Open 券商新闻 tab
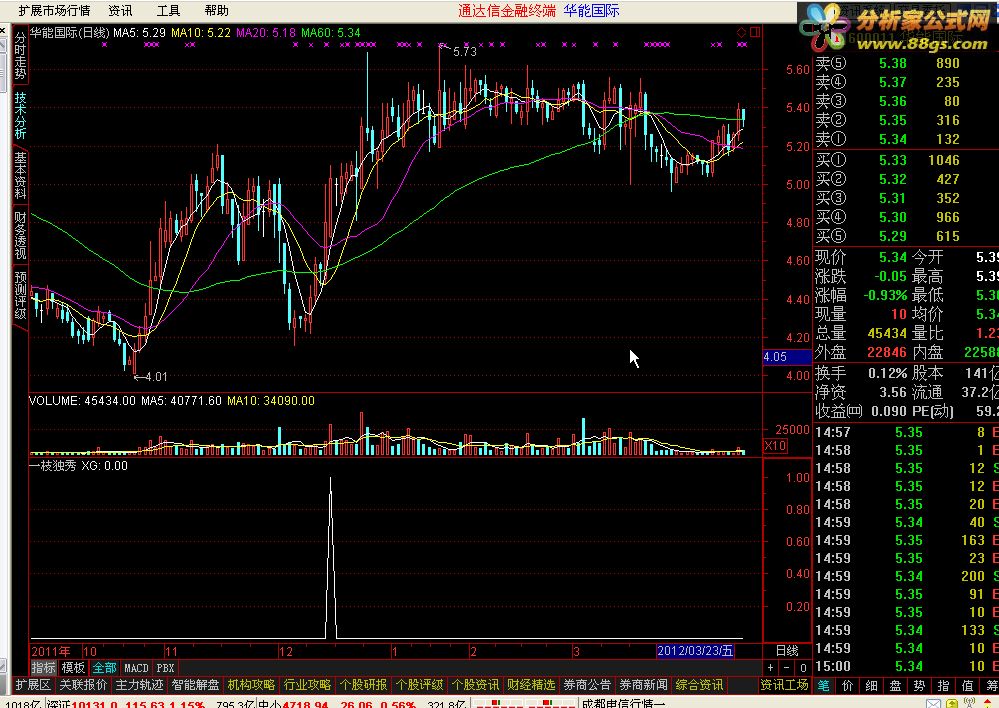This screenshot has height=708, width=999. tap(644, 685)
